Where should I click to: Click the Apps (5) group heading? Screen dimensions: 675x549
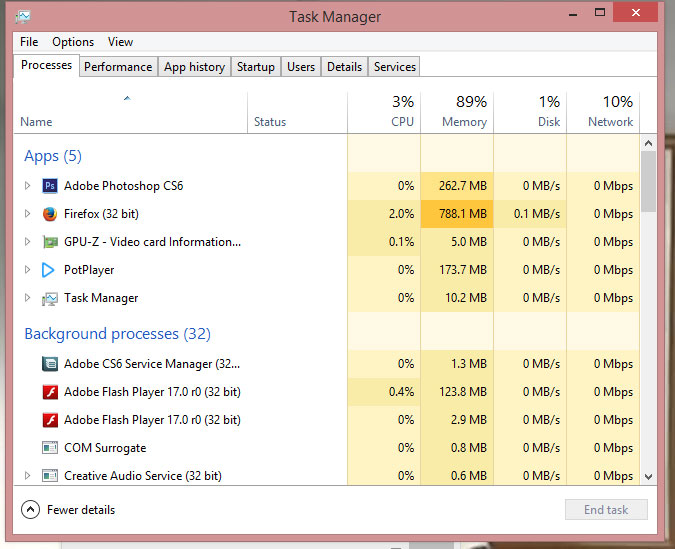pos(53,156)
